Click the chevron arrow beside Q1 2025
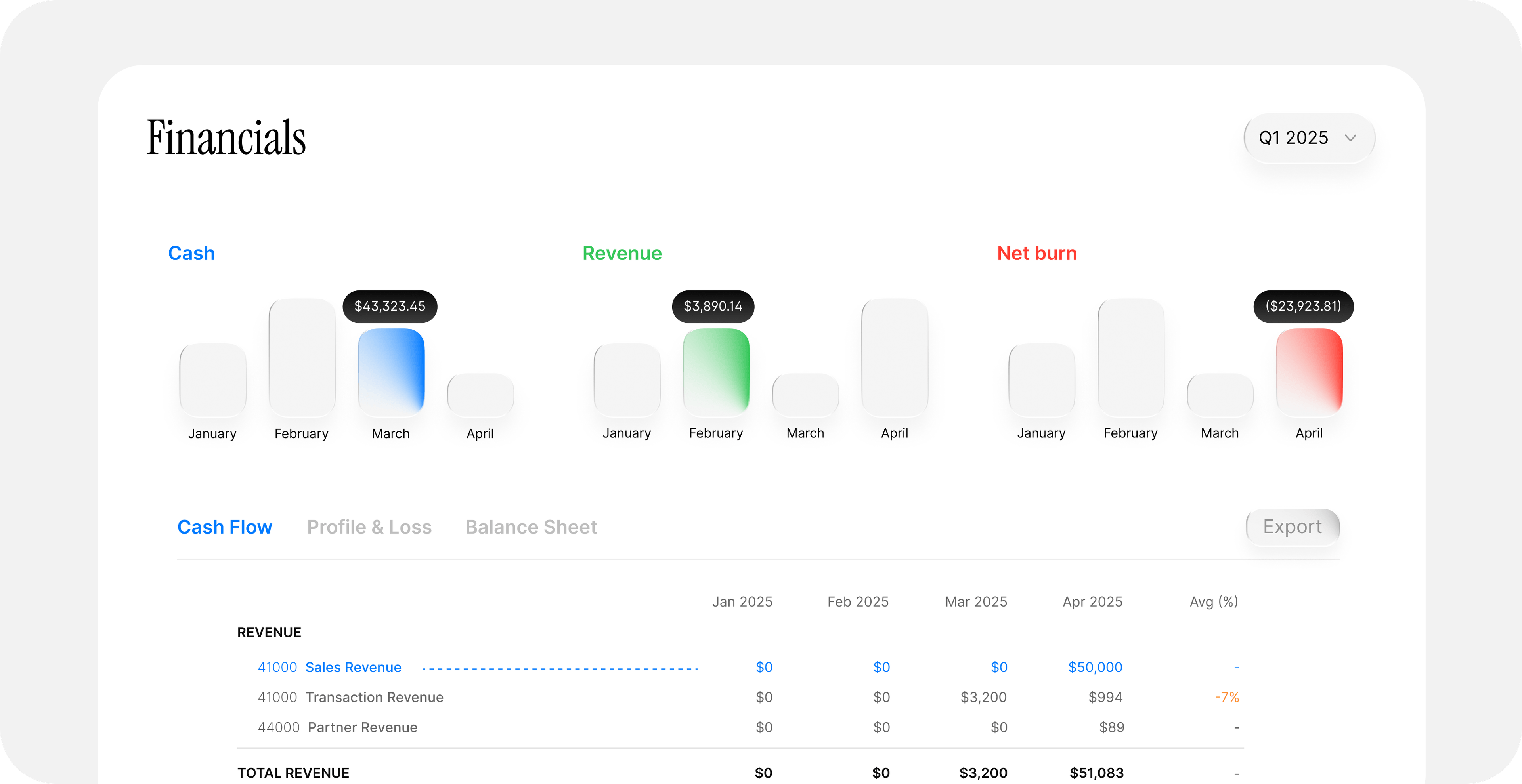 [1350, 138]
